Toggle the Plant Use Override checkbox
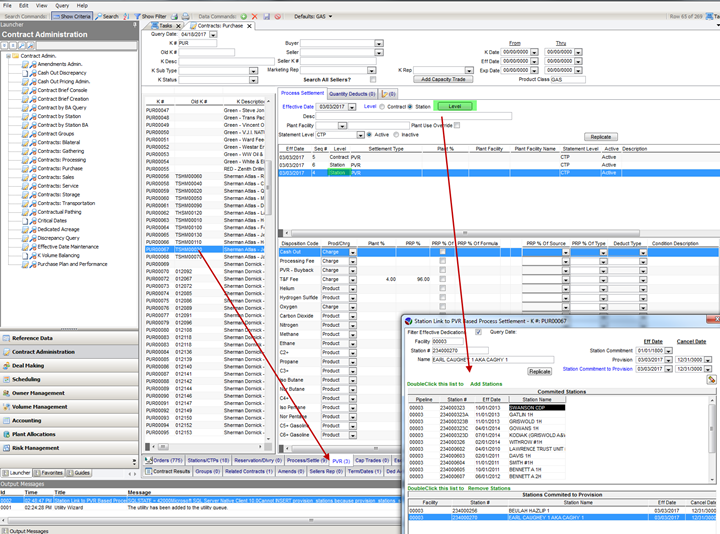Screen dimensions: 720x534 tap(457, 125)
